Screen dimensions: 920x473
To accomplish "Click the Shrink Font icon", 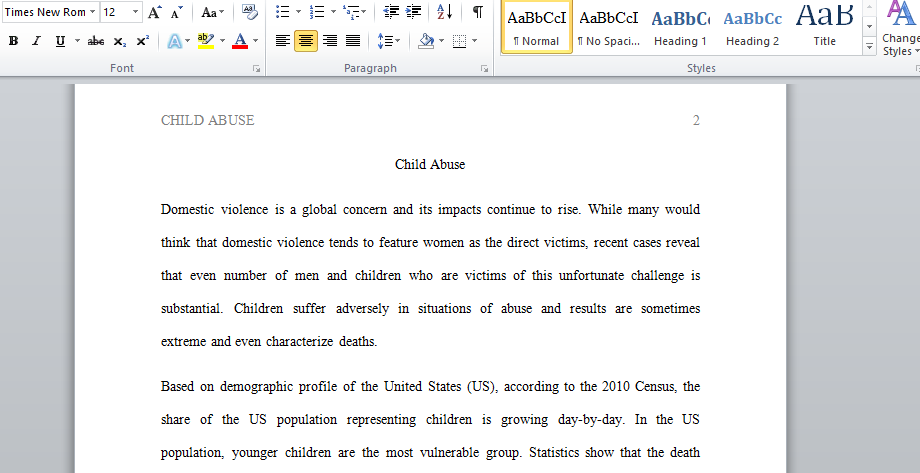I will [x=177, y=12].
